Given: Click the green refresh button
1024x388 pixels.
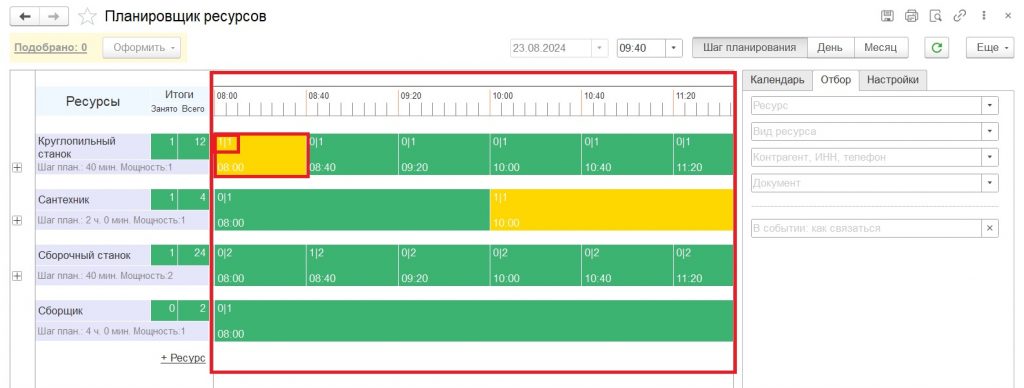Looking at the screenshot, I should point(936,48).
